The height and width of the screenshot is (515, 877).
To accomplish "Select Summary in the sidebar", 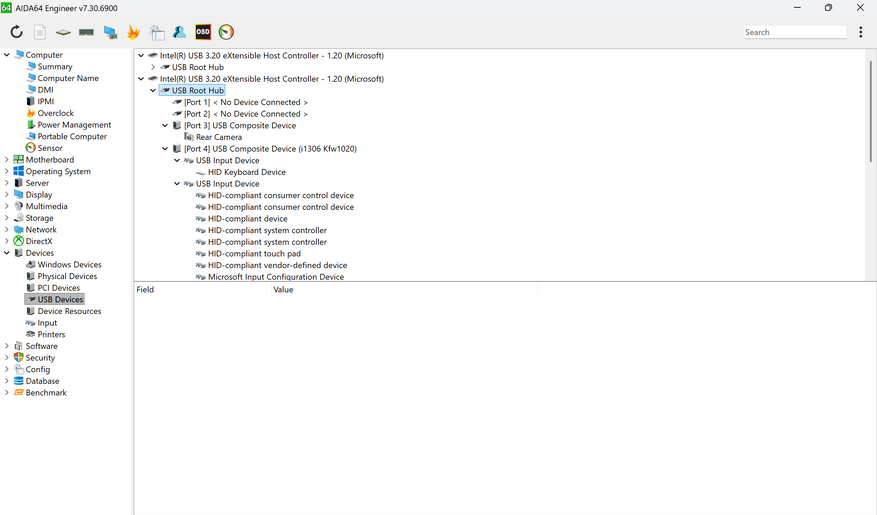I will 55,67.
